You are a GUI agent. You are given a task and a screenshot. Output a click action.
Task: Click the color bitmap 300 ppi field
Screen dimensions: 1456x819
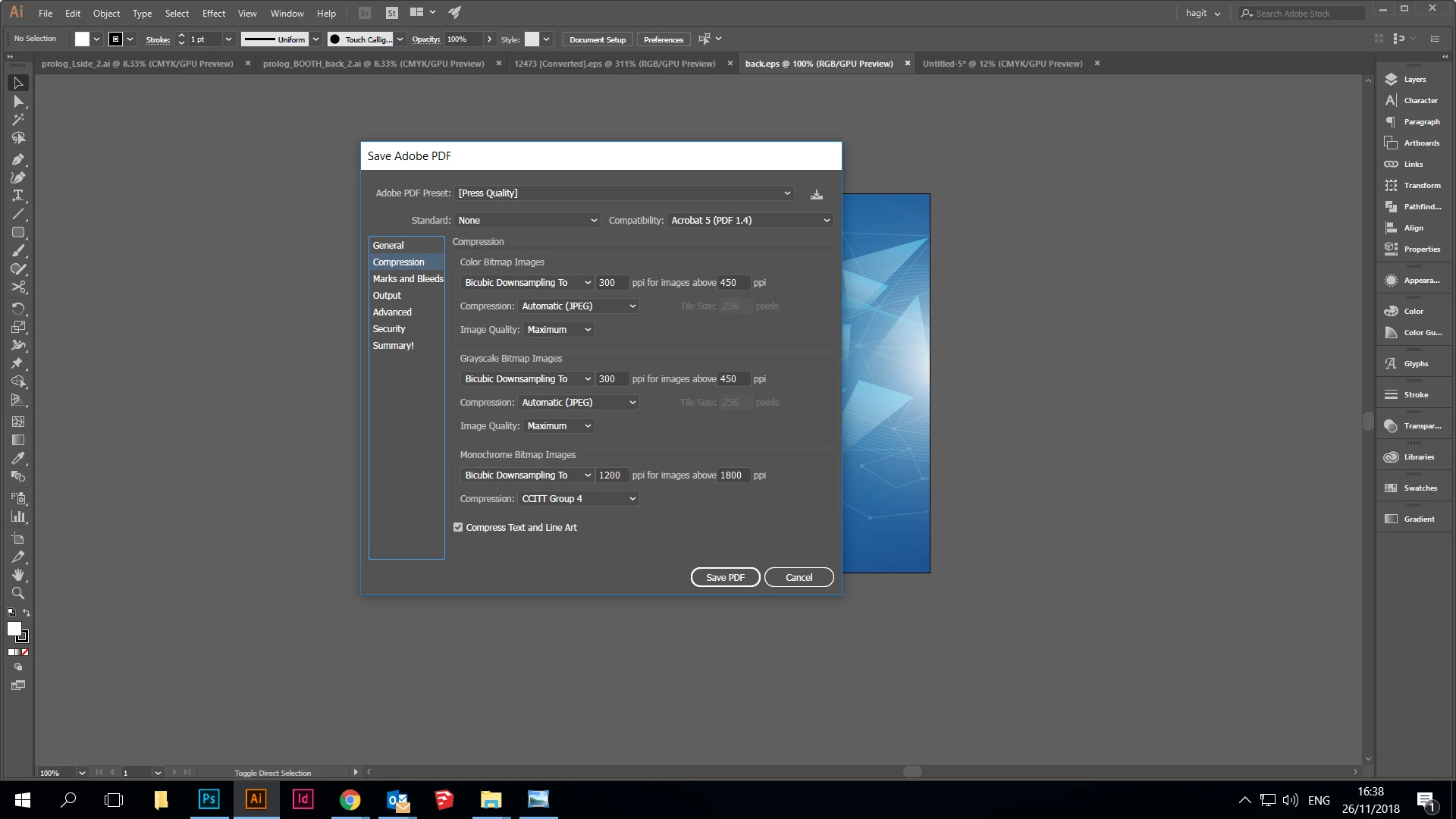[611, 283]
